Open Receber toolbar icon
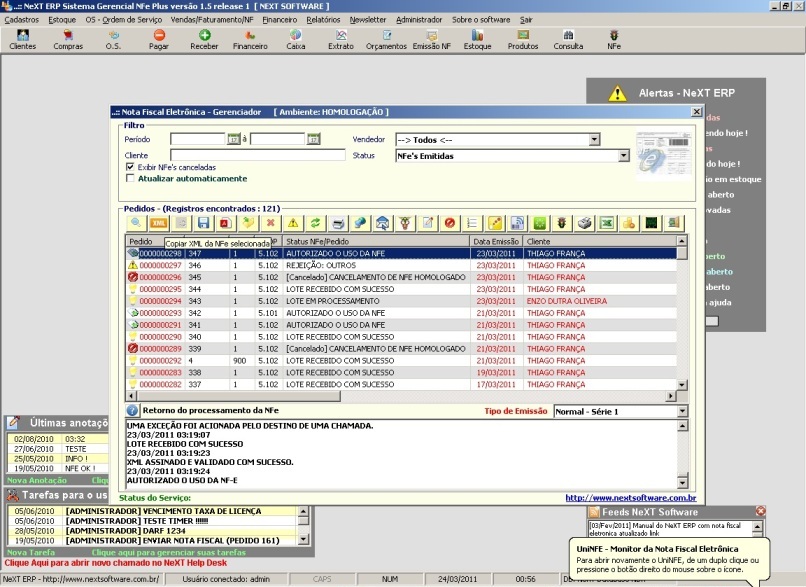Image resolution: width=806 pixels, height=587 pixels. 204,40
